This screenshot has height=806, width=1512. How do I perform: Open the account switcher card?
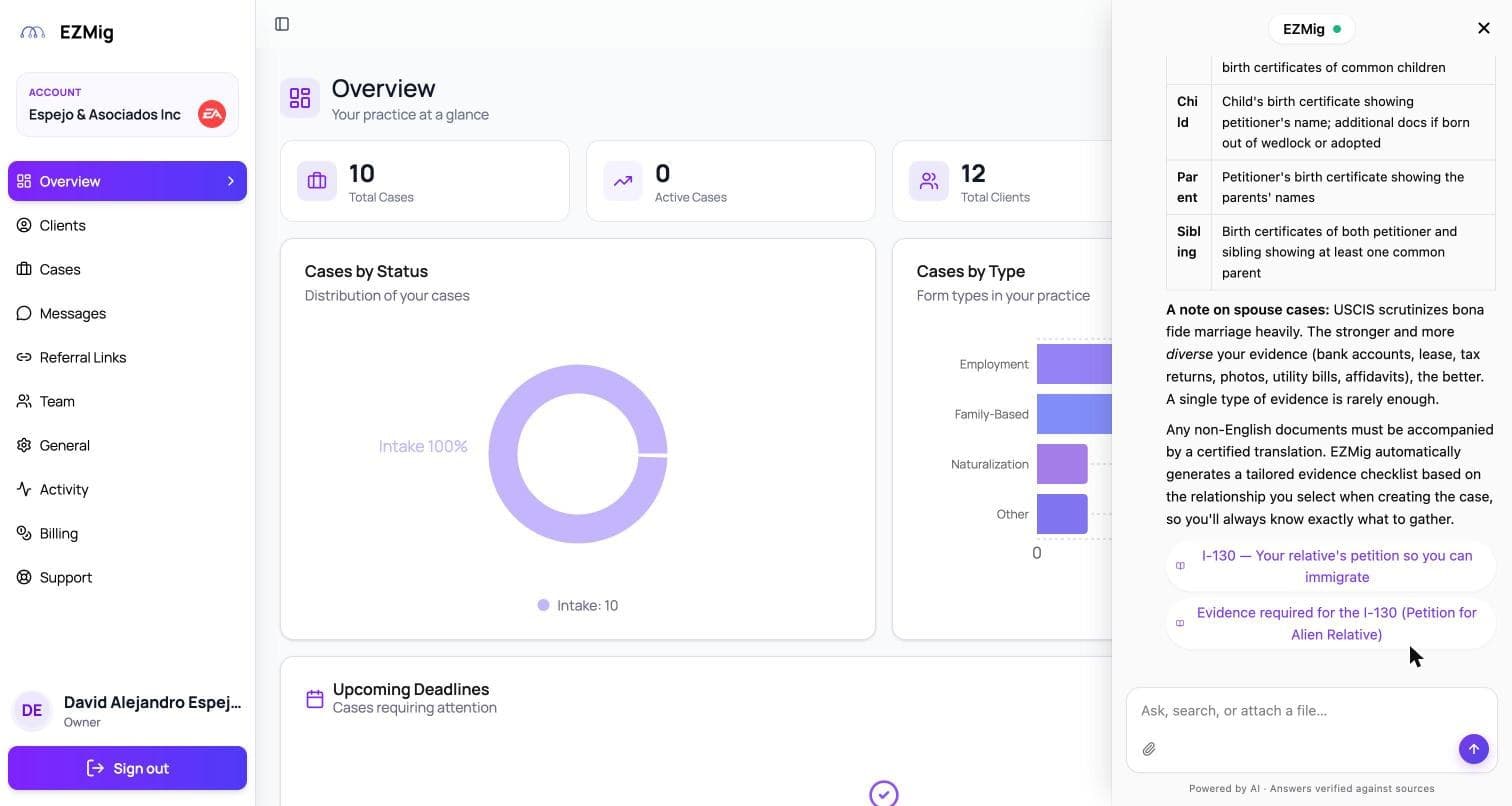pyautogui.click(x=127, y=104)
